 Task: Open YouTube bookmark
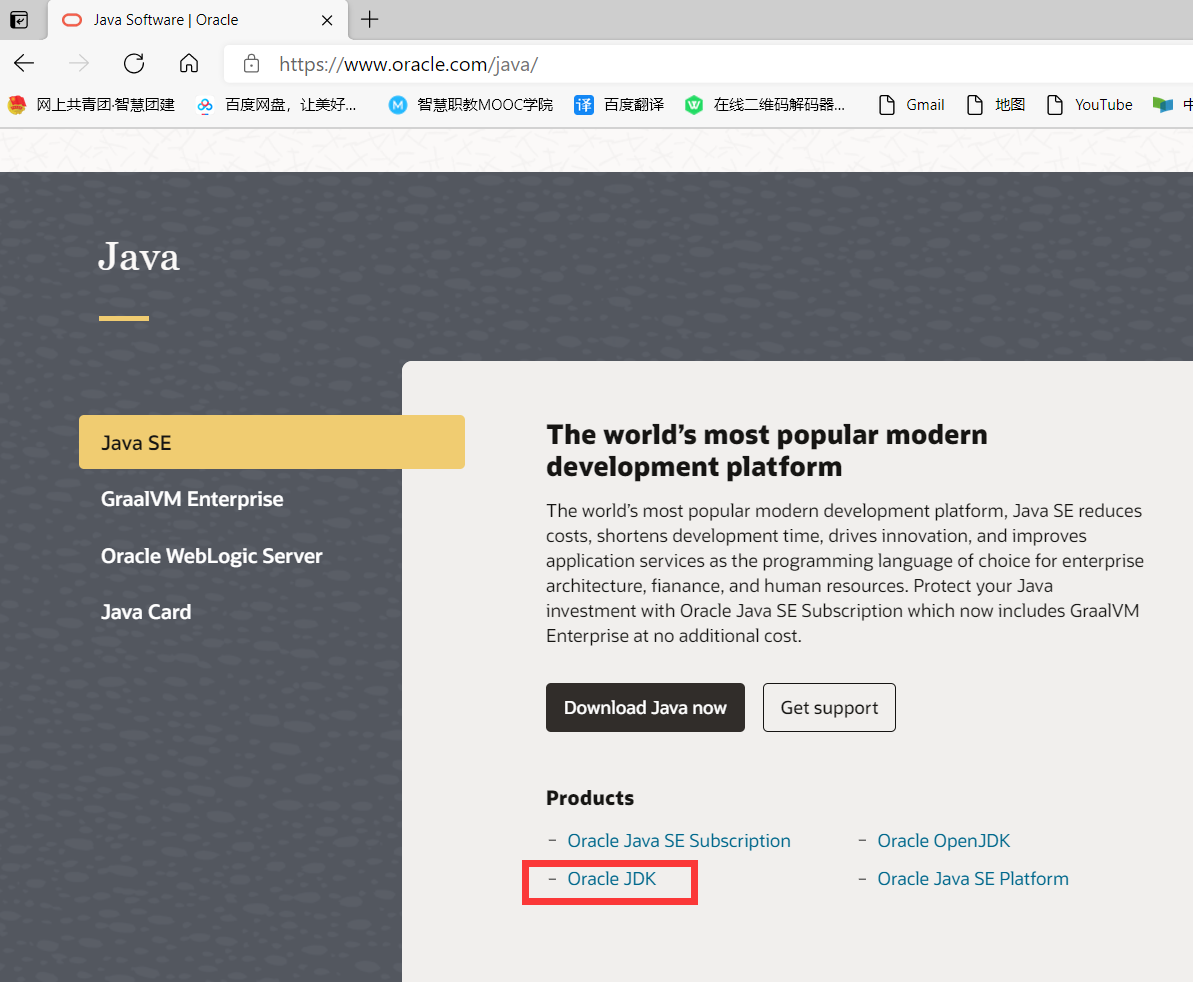1090,105
